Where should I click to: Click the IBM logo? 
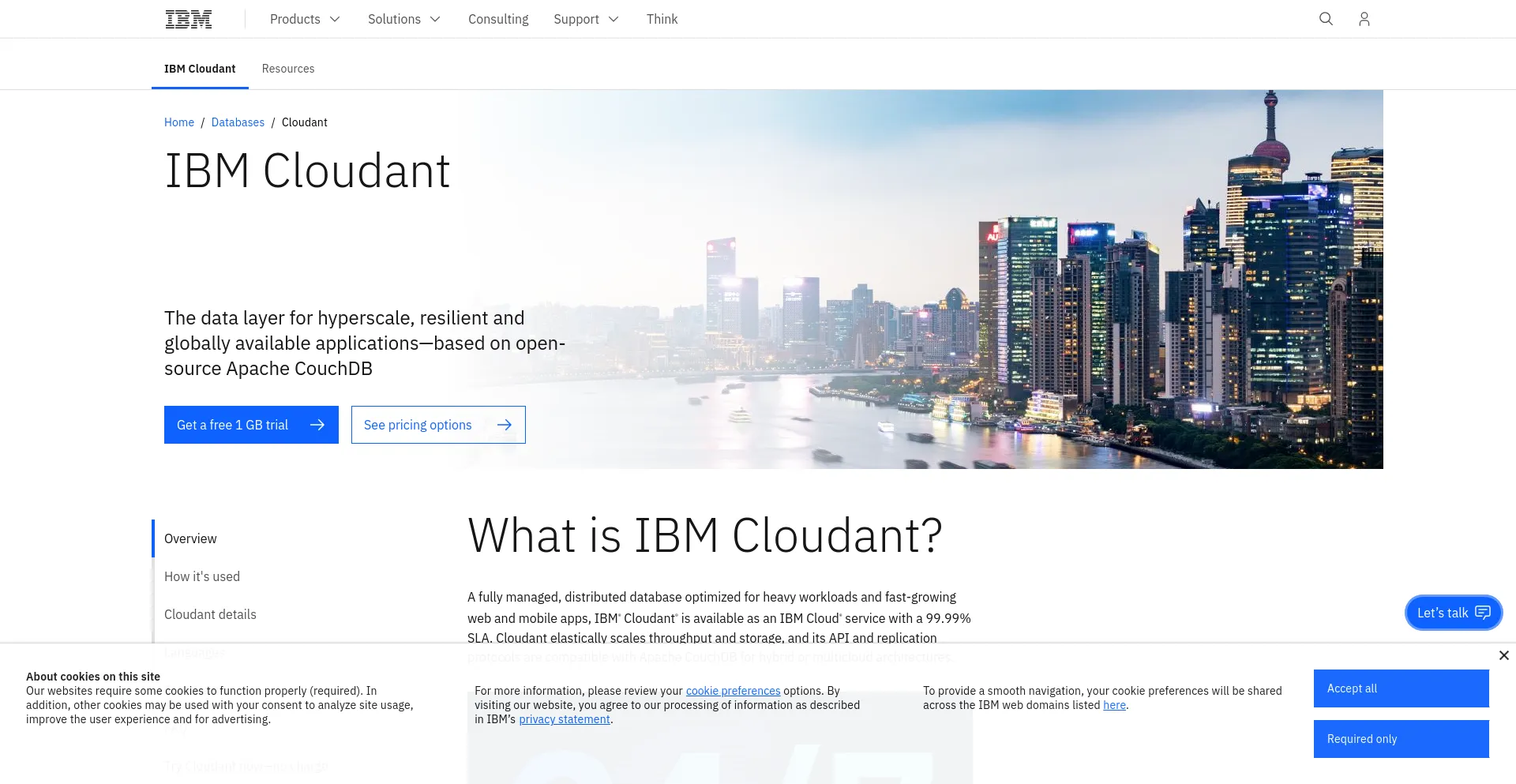[x=189, y=19]
